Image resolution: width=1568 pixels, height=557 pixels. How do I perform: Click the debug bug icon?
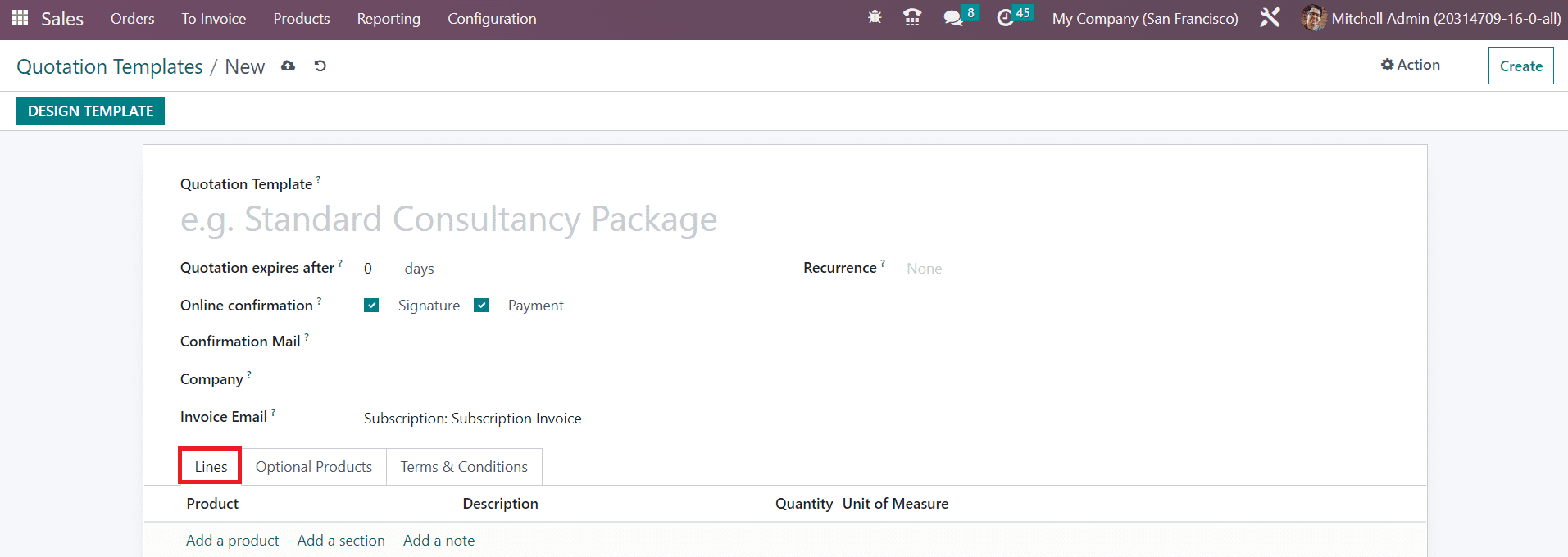875,17
